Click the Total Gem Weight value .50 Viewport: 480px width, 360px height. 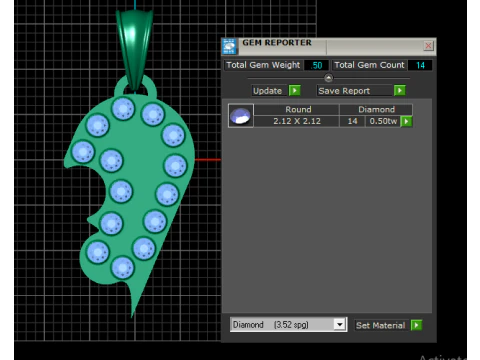click(316, 65)
